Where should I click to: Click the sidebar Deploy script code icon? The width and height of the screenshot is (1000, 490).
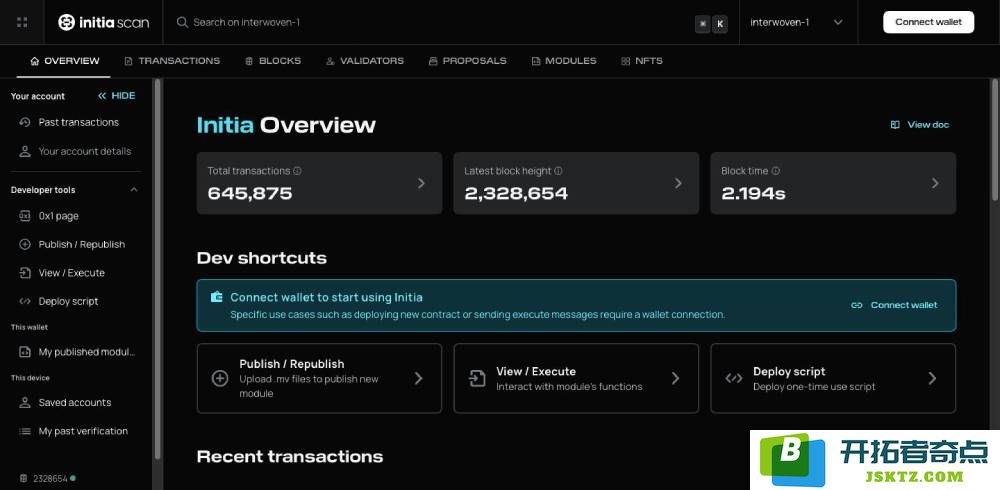(x=25, y=301)
